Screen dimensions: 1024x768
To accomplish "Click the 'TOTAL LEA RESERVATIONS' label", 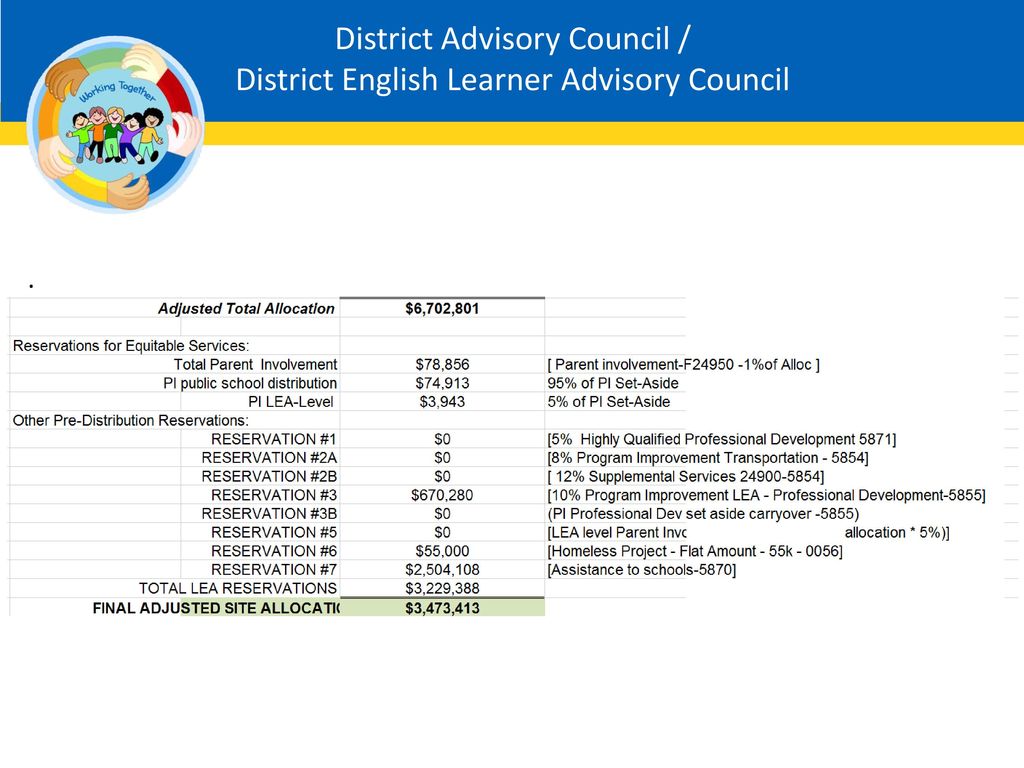I will pos(238,588).
